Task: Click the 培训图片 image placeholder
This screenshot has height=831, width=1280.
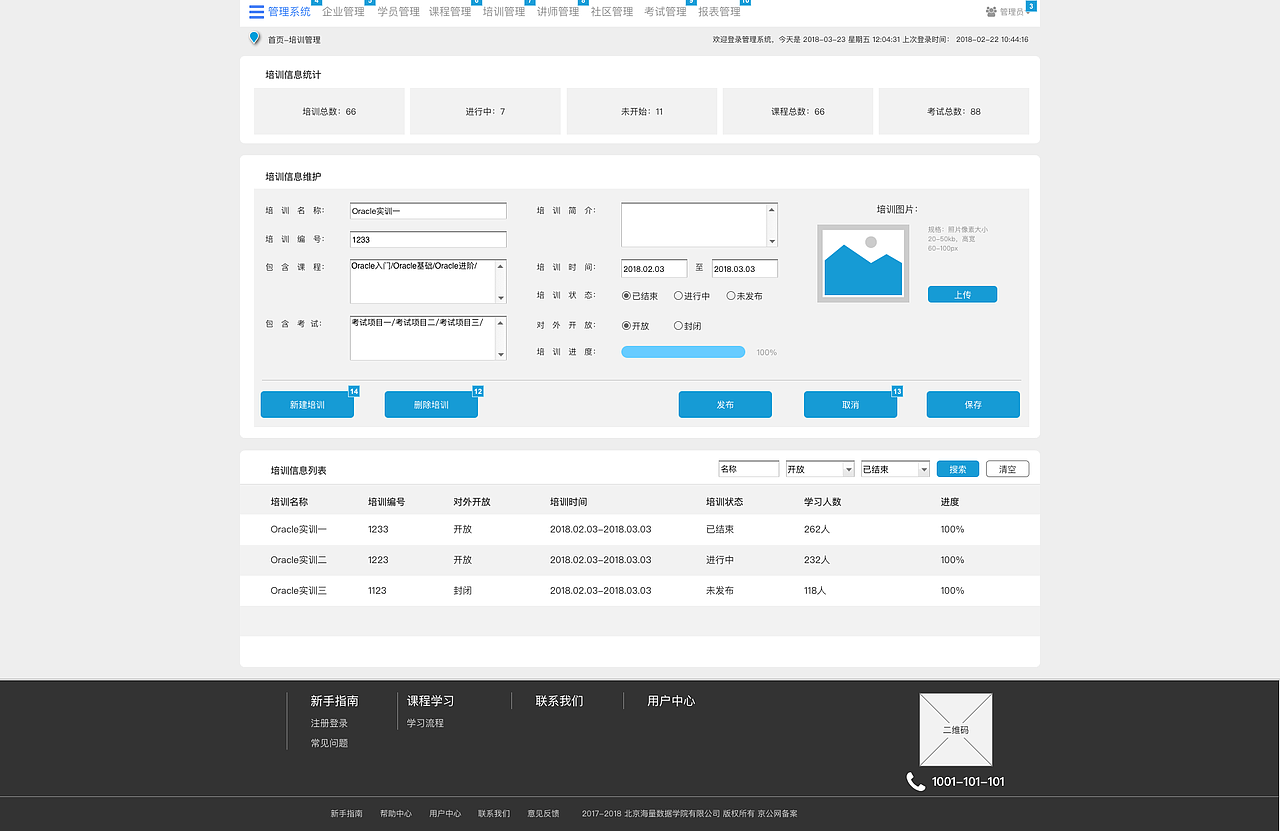Action: pyautogui.click(x=863, y=264)
